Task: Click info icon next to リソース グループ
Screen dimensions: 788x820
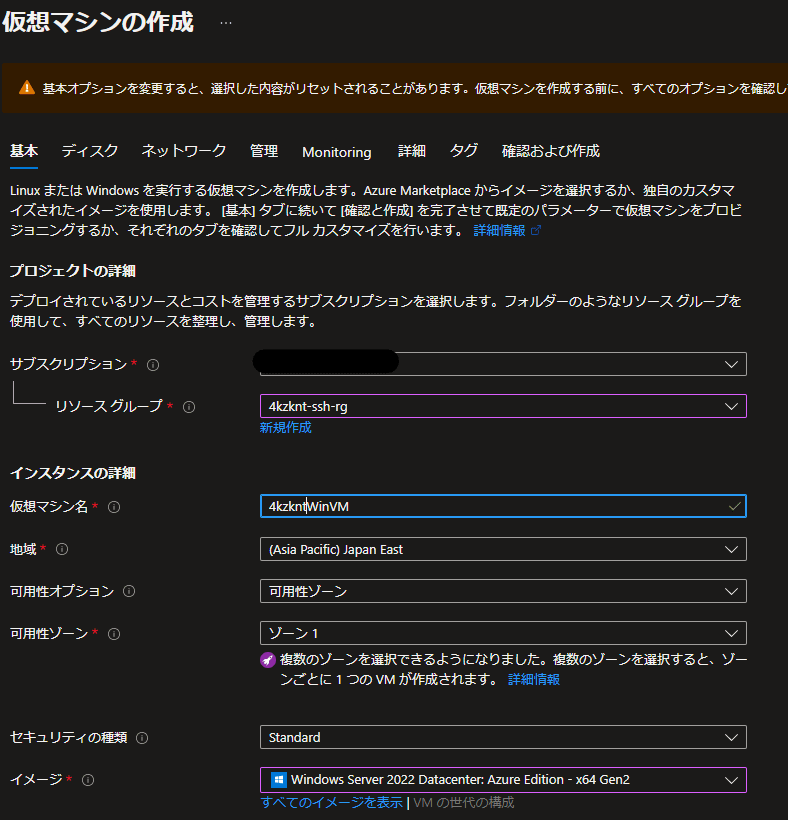Action: [x=189, y=407]
